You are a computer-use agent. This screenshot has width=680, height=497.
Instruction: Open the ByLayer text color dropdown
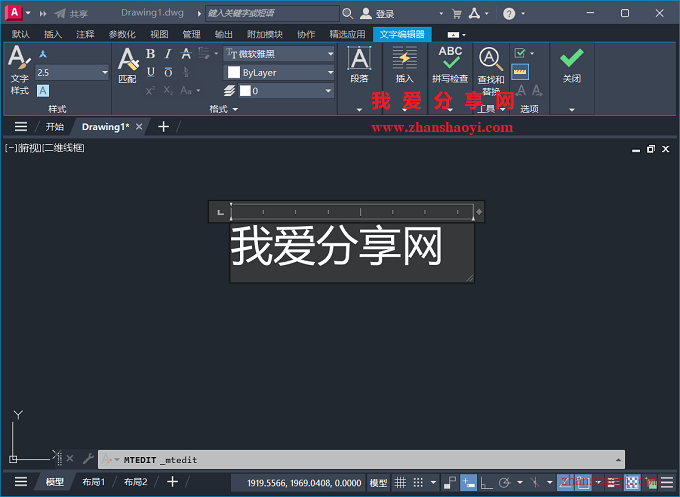coord(279,73)
